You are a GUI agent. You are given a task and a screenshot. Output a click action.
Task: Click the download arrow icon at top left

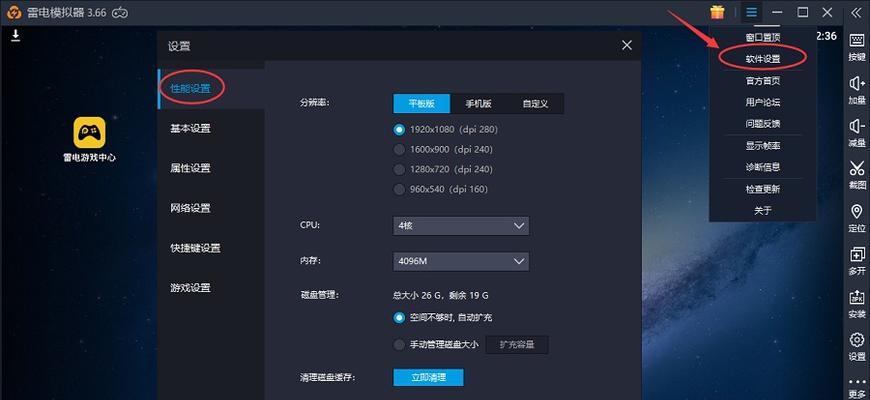tap(16, 36)
